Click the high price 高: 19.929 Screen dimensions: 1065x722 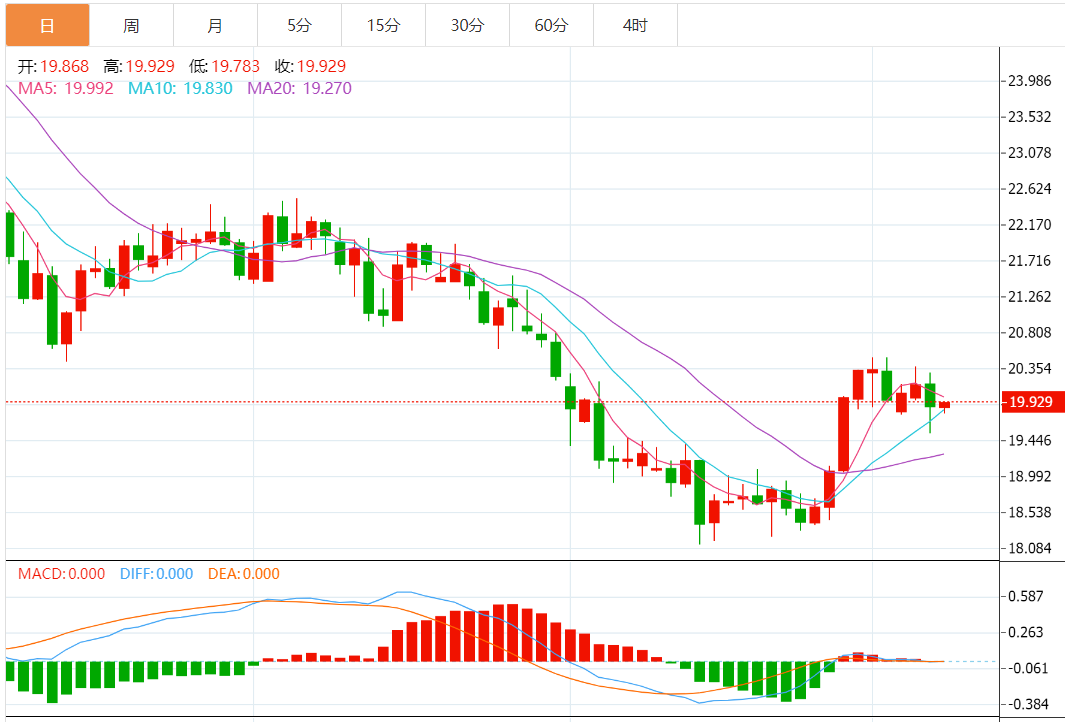pos(139,67)
